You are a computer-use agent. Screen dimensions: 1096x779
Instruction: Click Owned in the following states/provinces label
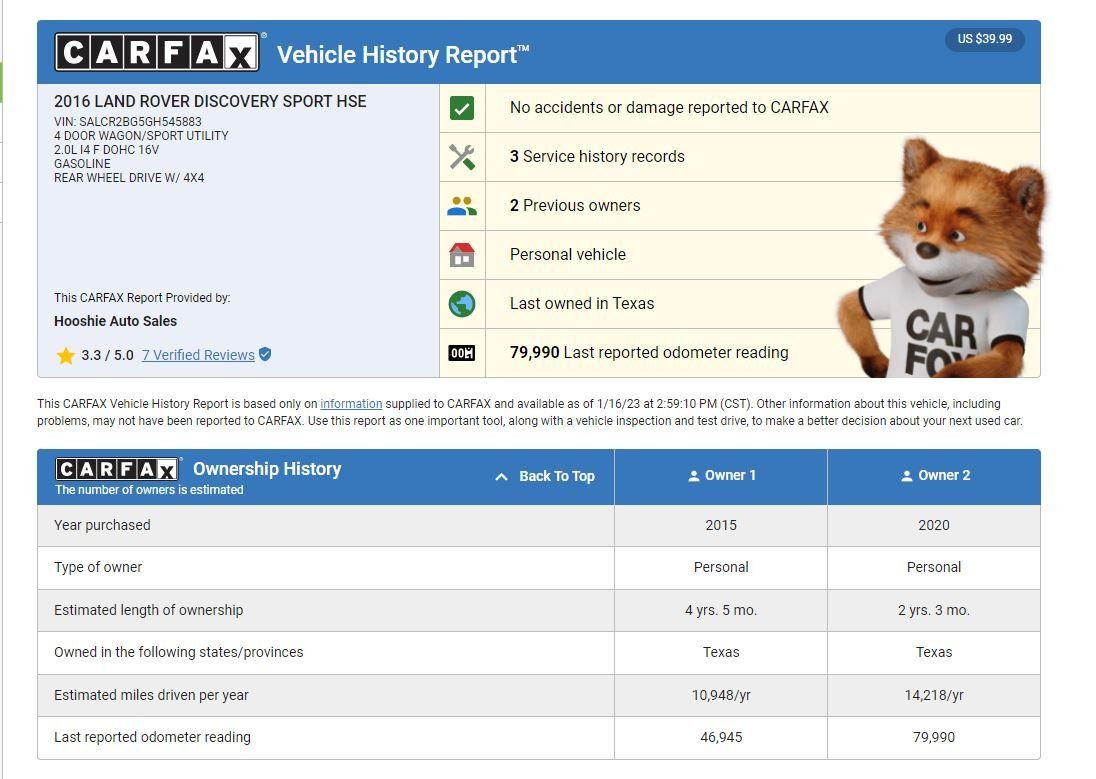tap(178, 652)
